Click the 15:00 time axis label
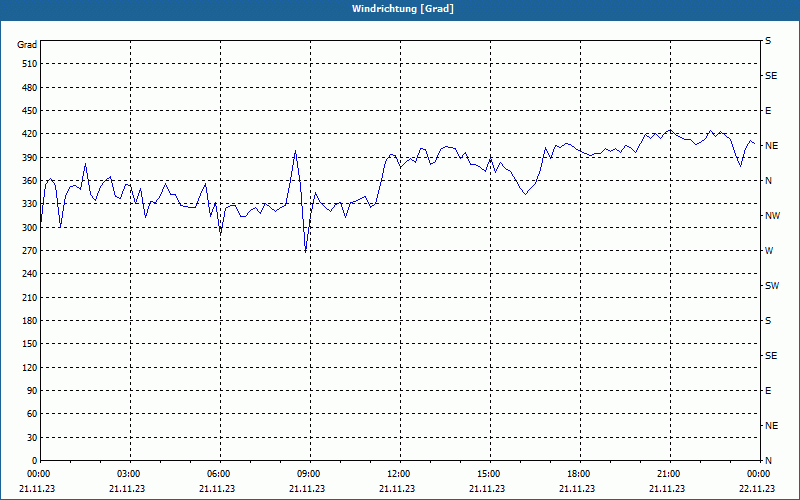This screenshot has height=500, width=800. tap(490, 474)
